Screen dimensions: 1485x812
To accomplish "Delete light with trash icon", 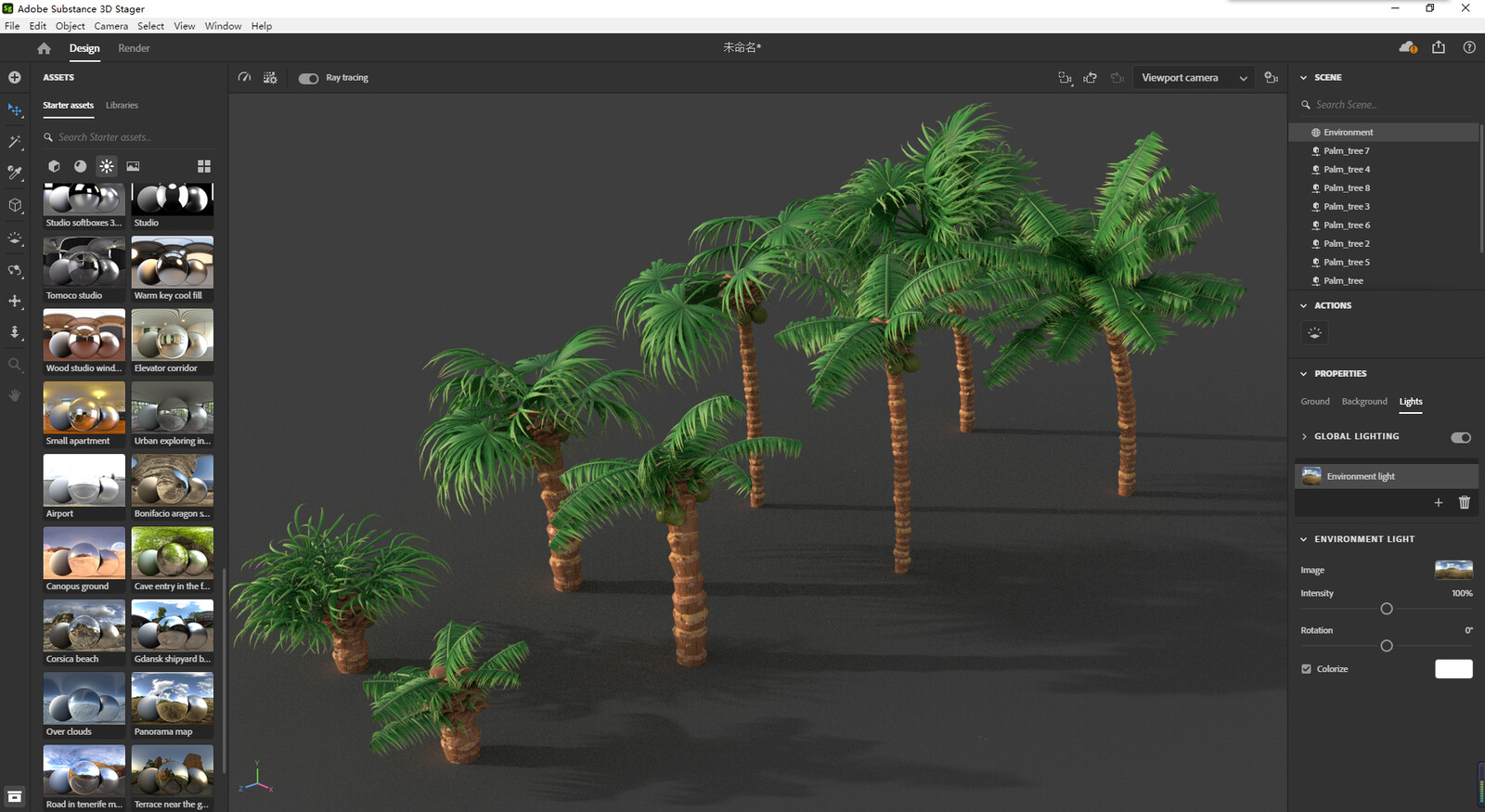I will [1465, 502].
